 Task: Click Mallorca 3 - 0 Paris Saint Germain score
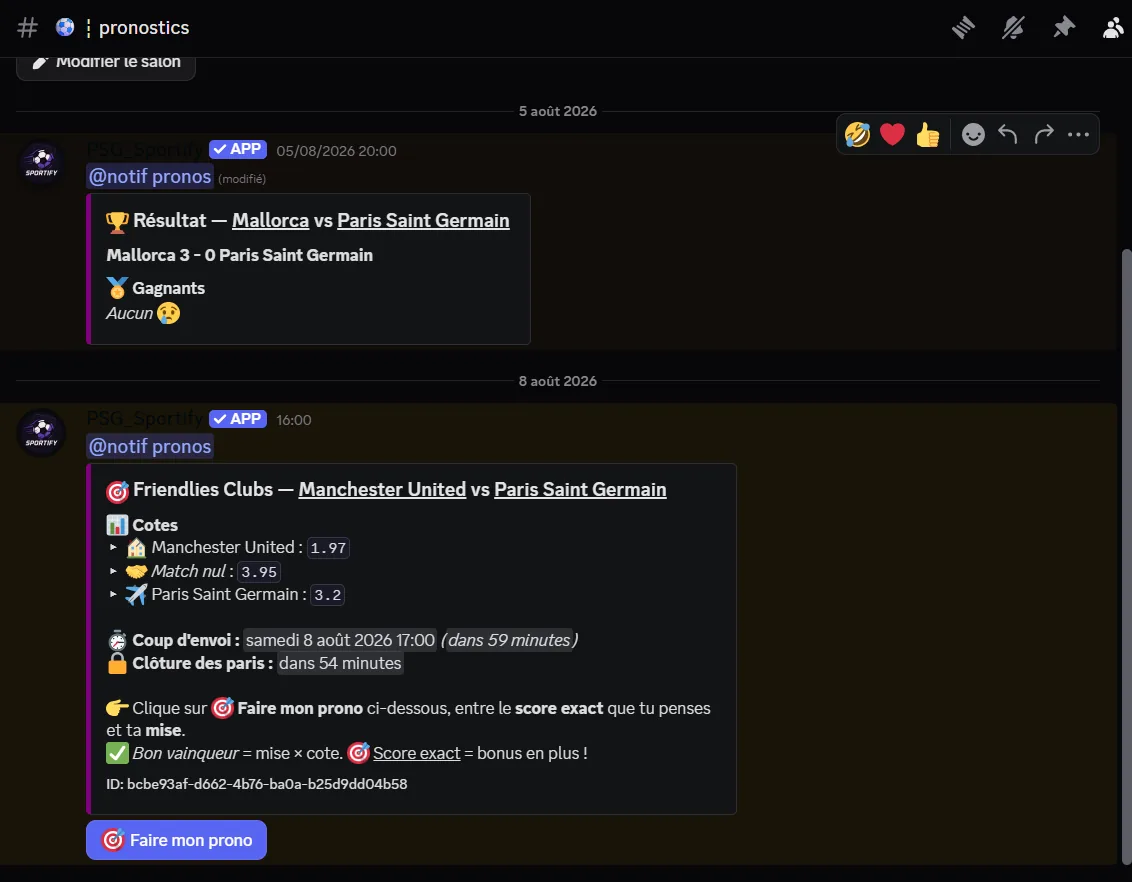coord(240,255)
